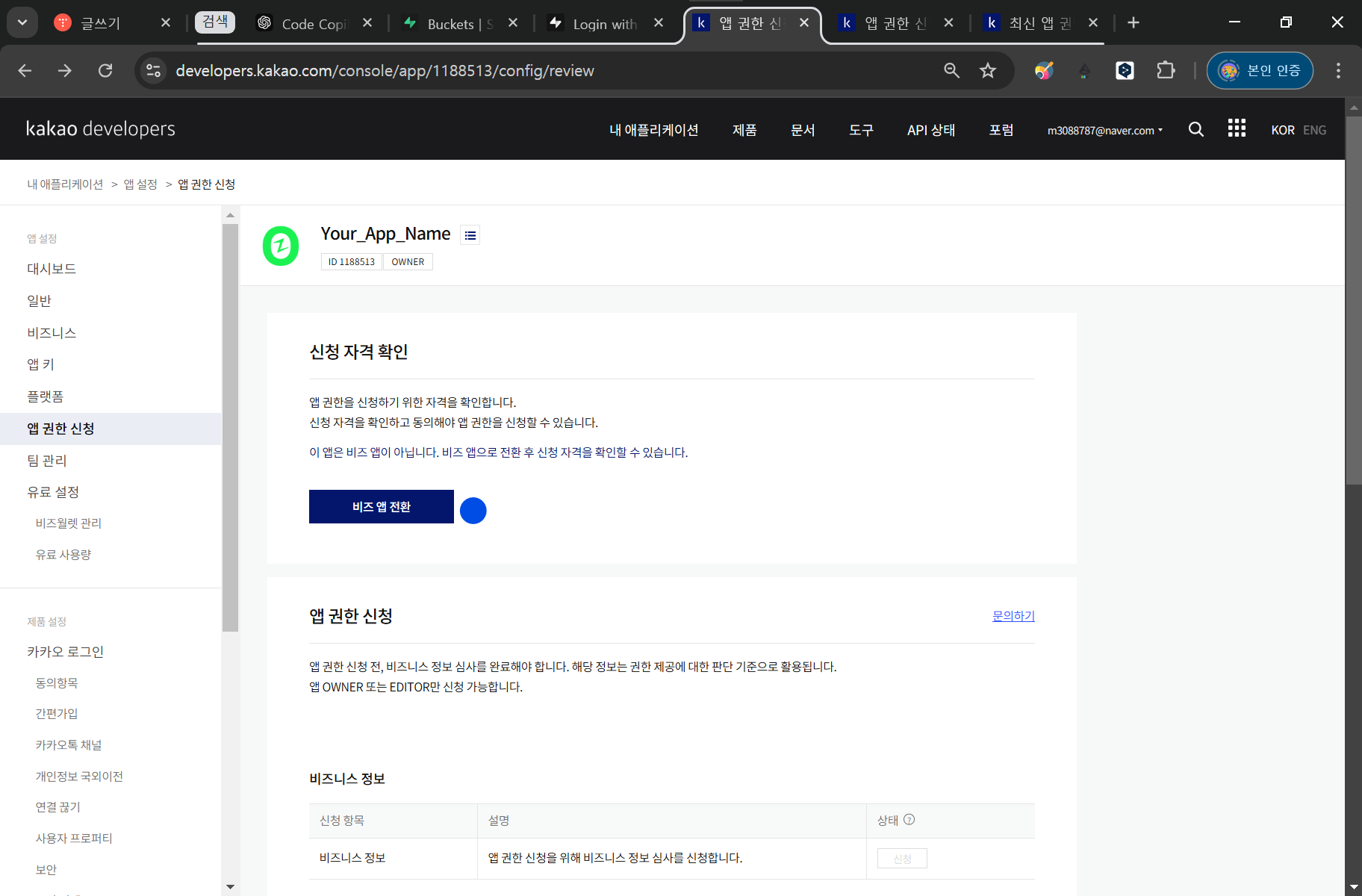Expand the m3088787@naver.com account dropdown
Image resolution: width=1362 pixels, height=896 pixels.
tap(1104, 130)
